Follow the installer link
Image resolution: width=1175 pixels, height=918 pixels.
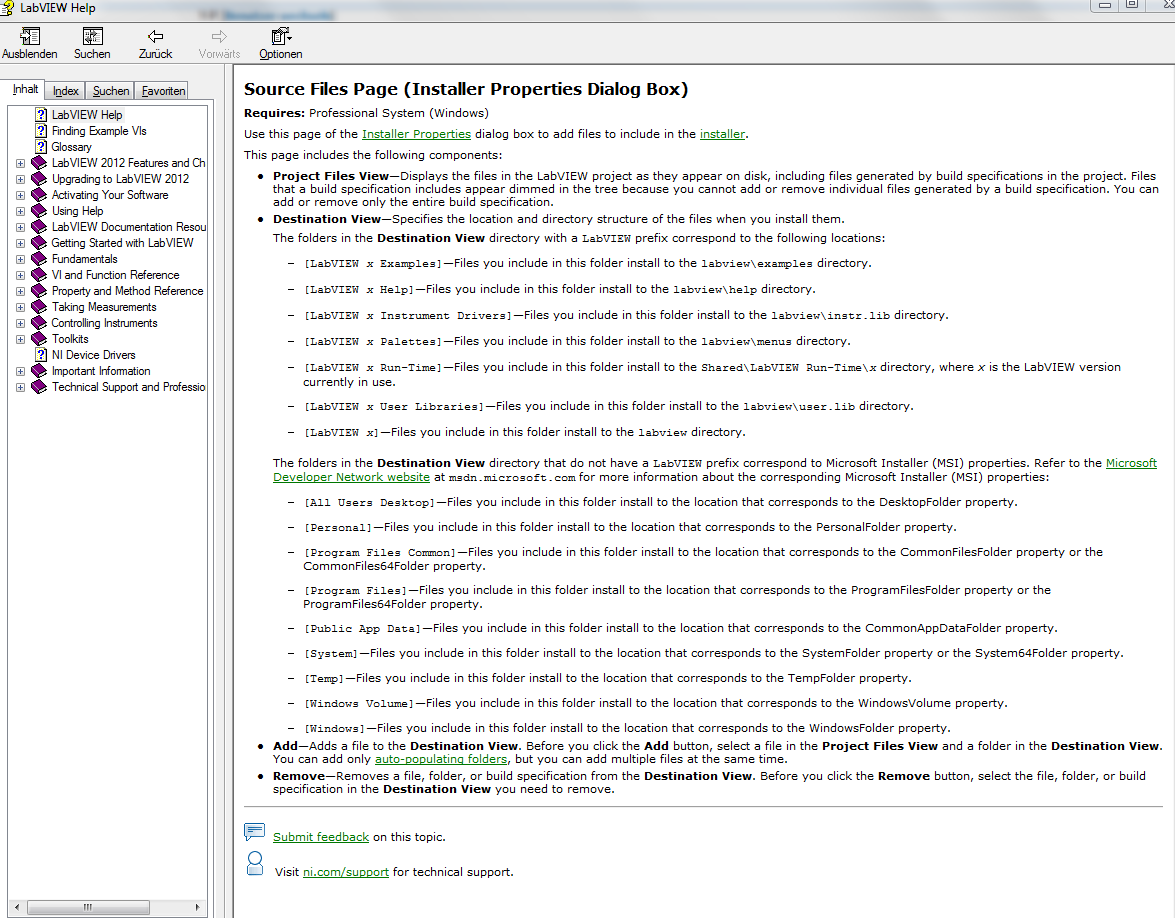coord(722,134)
